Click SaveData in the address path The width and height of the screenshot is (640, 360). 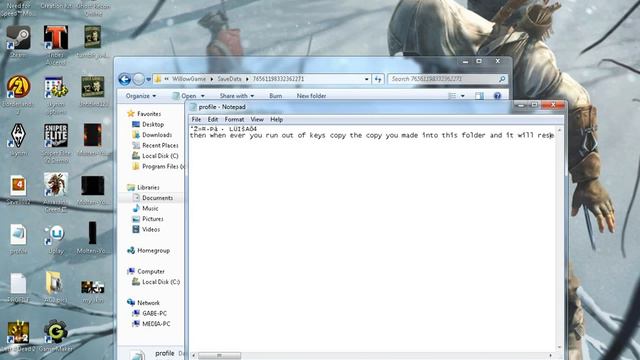coord(229,79)
